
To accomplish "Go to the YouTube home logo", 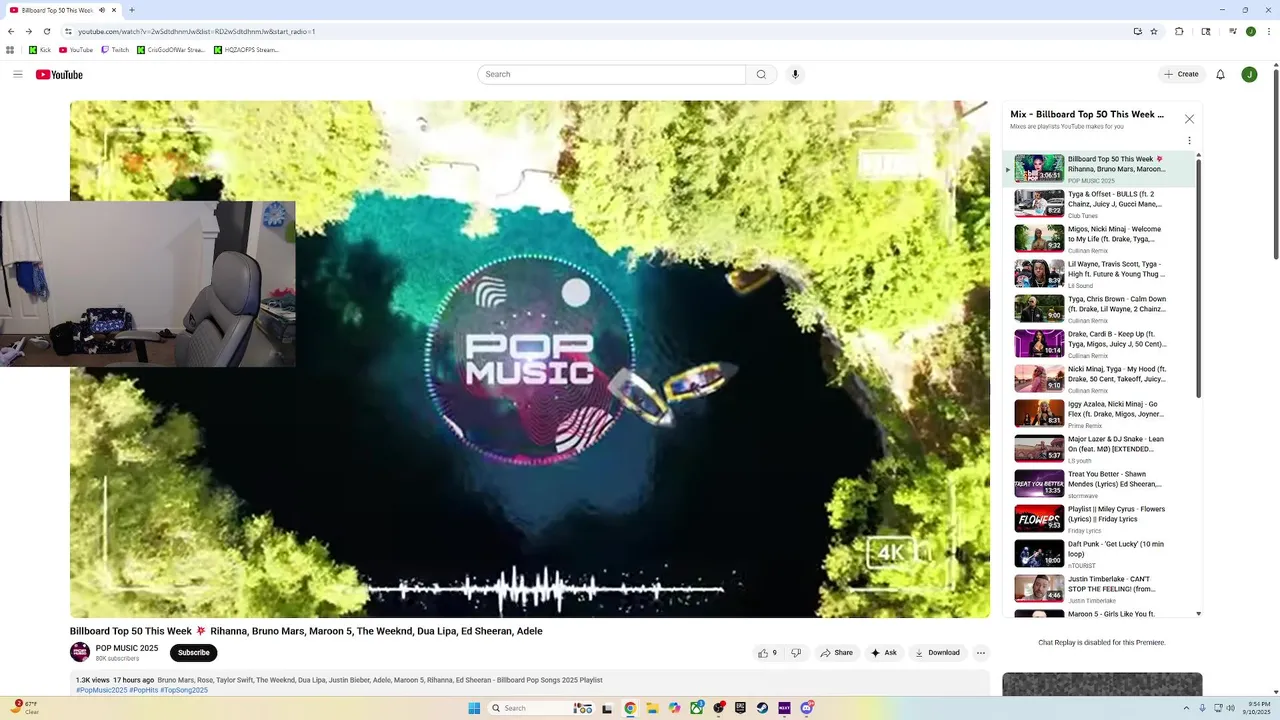I will (x=59, y=74).
